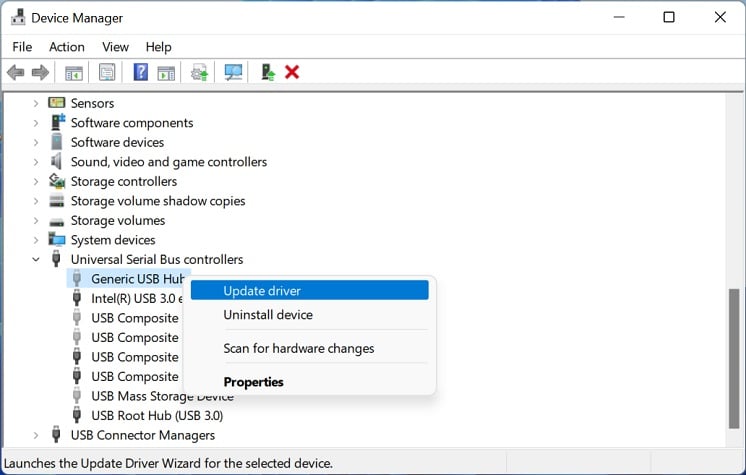Viewport: 746px width, 475px height.
Task: Click the blue Help question mark icon
Action: [141, 72]
